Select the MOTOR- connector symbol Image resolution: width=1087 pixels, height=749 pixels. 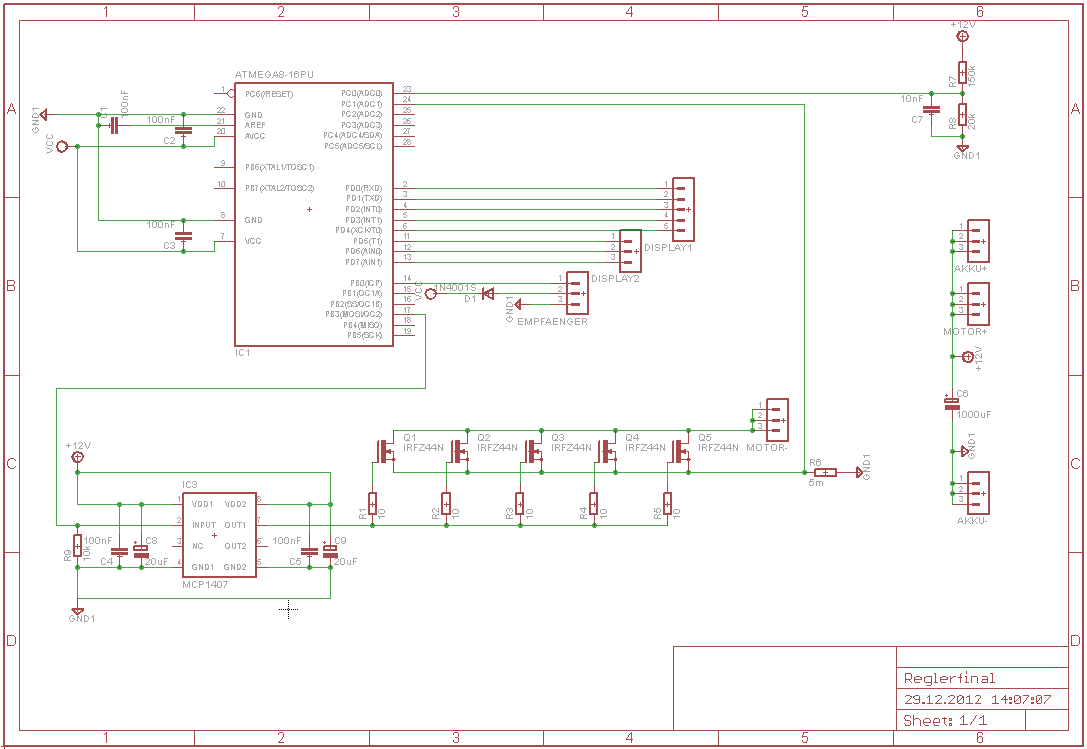tap(777, 420)
